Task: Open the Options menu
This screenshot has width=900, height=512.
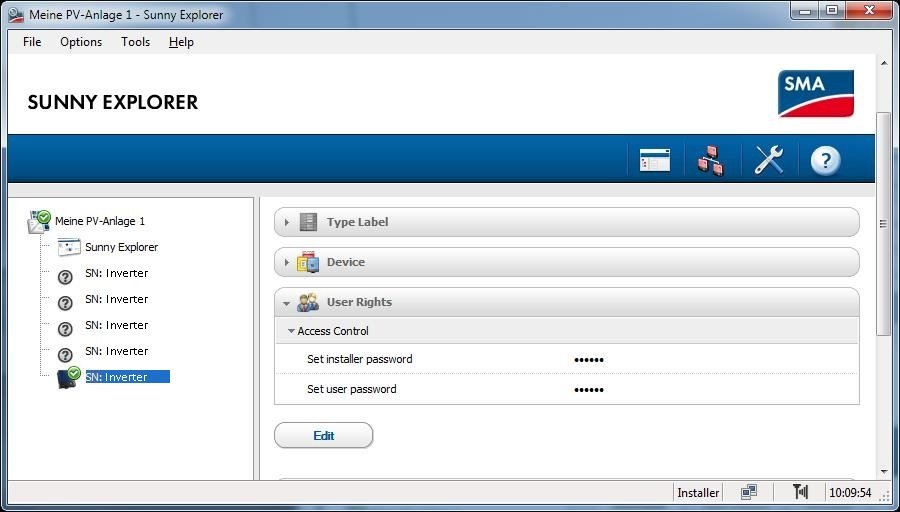Action: coord(81,42)
